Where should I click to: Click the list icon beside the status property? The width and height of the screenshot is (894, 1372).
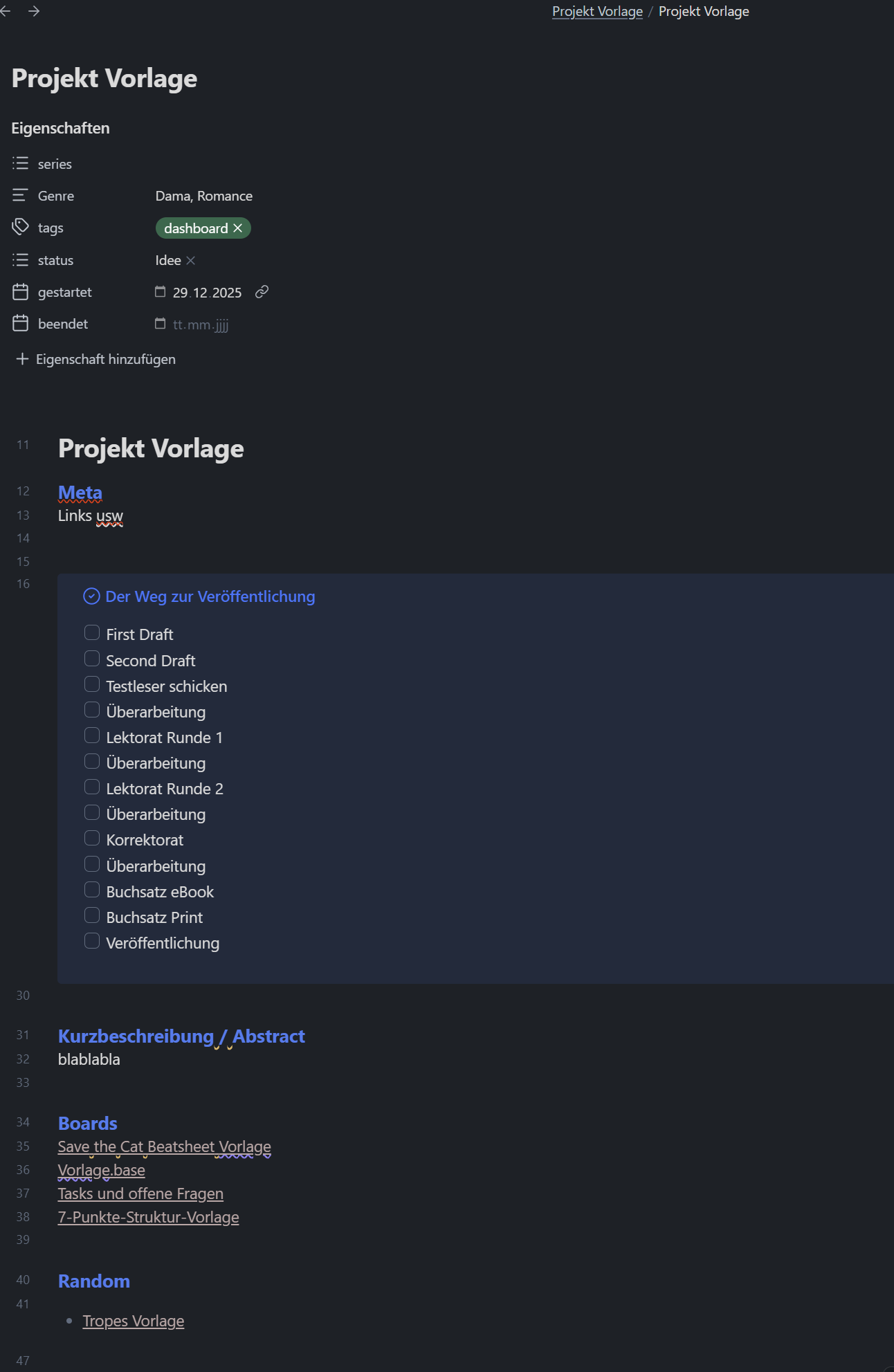coord(20,259)
